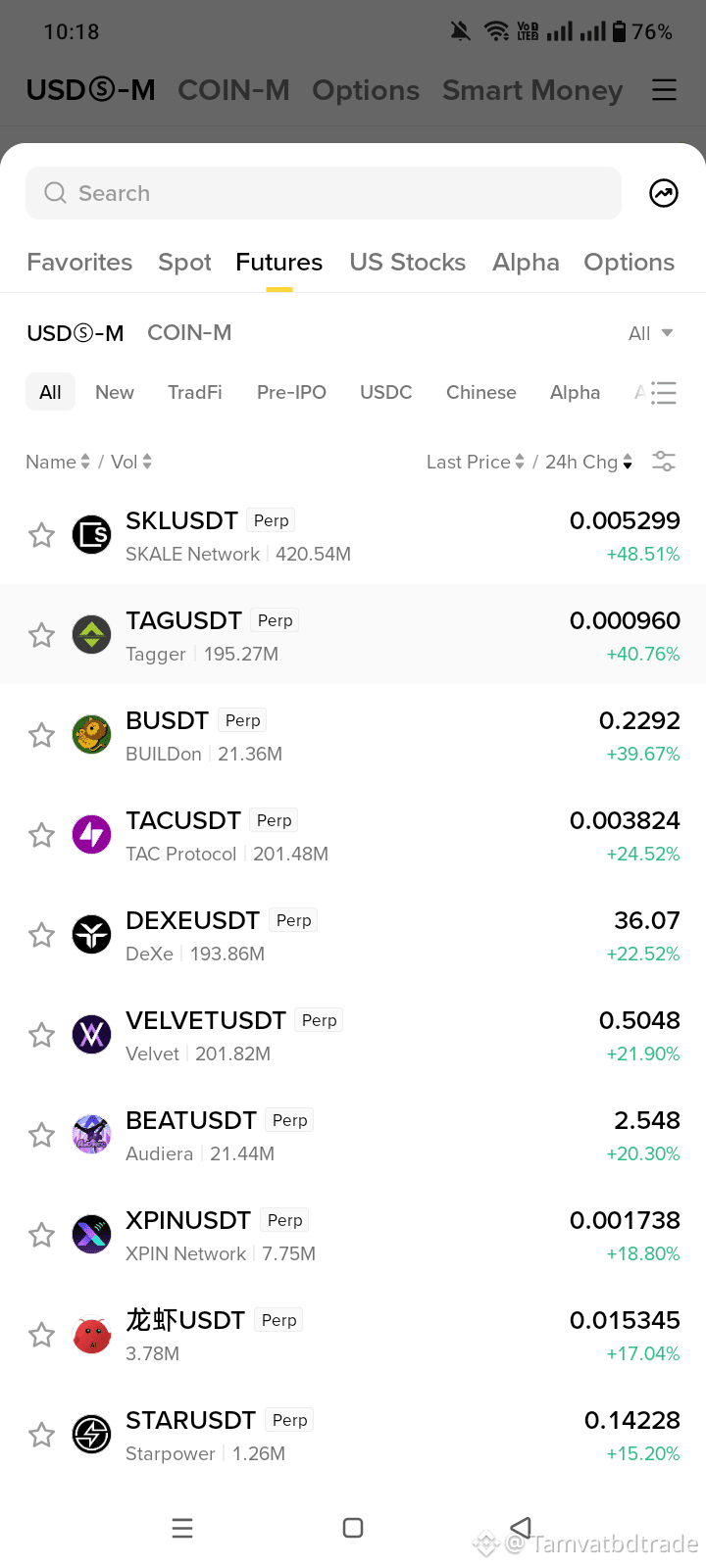
Task: Open the market trend chart icon beside search
Action: tap(664, 193)
